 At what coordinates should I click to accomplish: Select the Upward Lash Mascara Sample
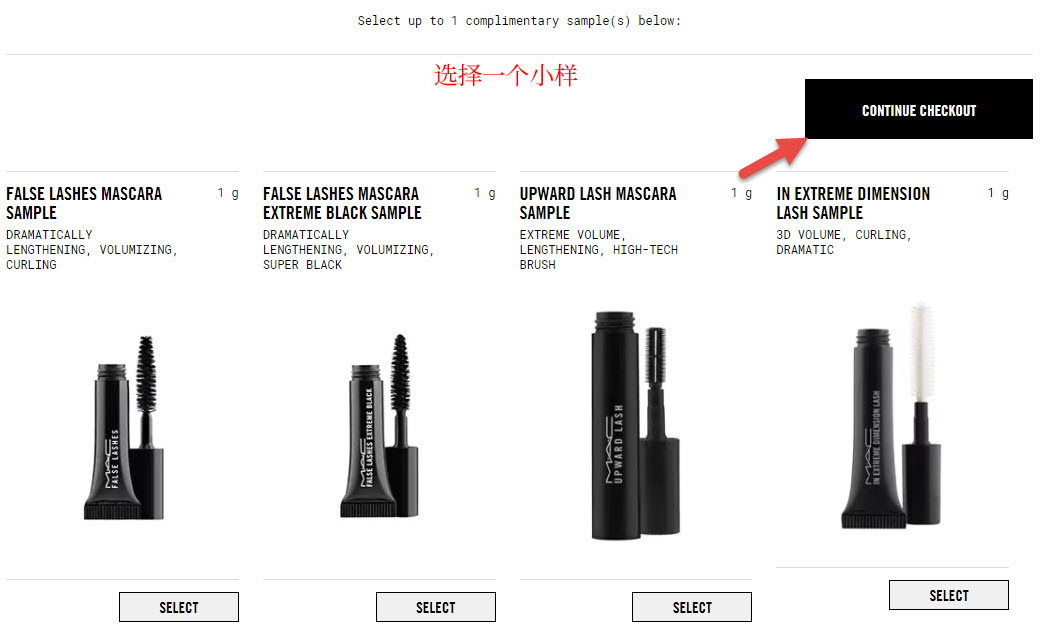[692, 607]
